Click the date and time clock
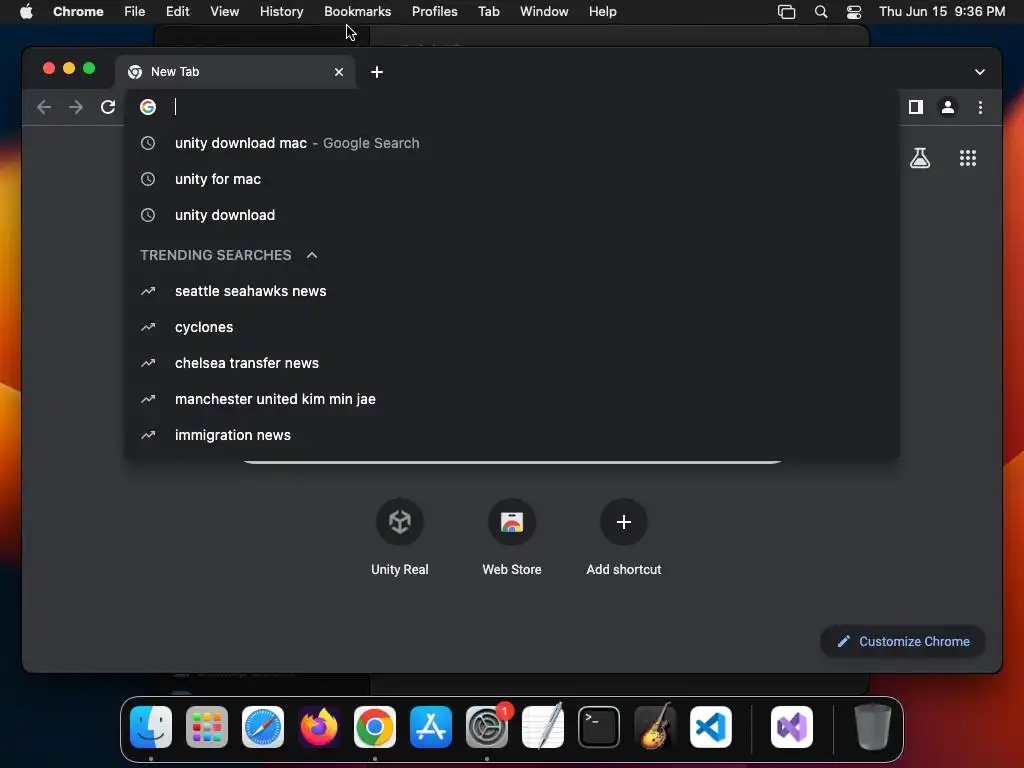Screen dimensions: 1024x768 (x=942, y=12)
